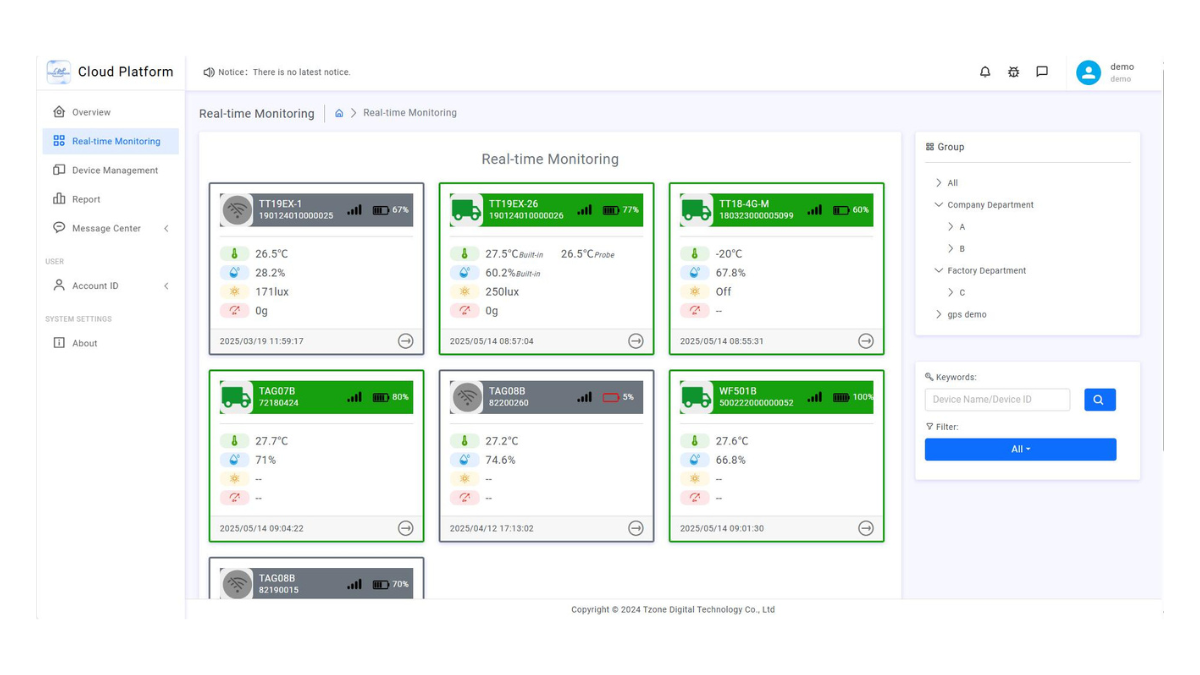Click the copyright Tzone Digital Technology text
1200x675 pixels.
pyautogui.click(x=673, y=609)
